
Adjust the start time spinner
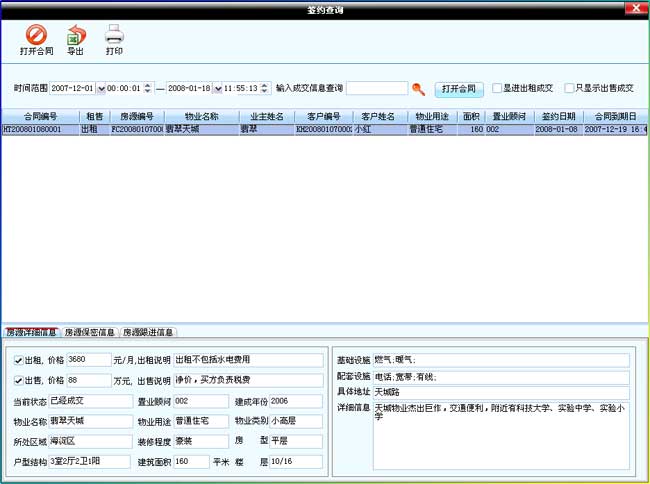(x=148, y=88)
